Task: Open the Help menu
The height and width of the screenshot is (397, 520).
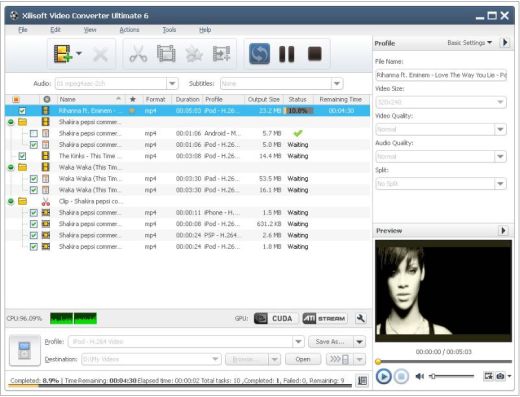Action: (205, 30)
